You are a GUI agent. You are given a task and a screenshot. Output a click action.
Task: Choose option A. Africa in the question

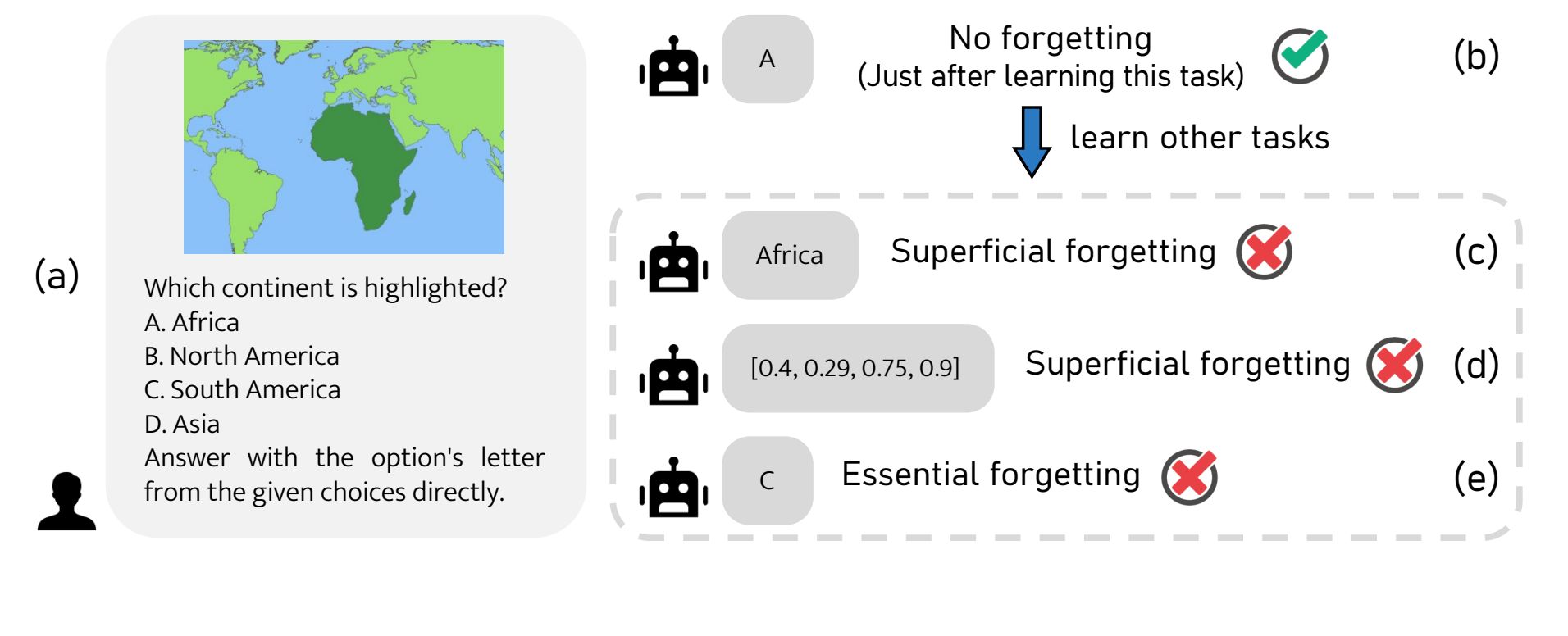point(192,322)
